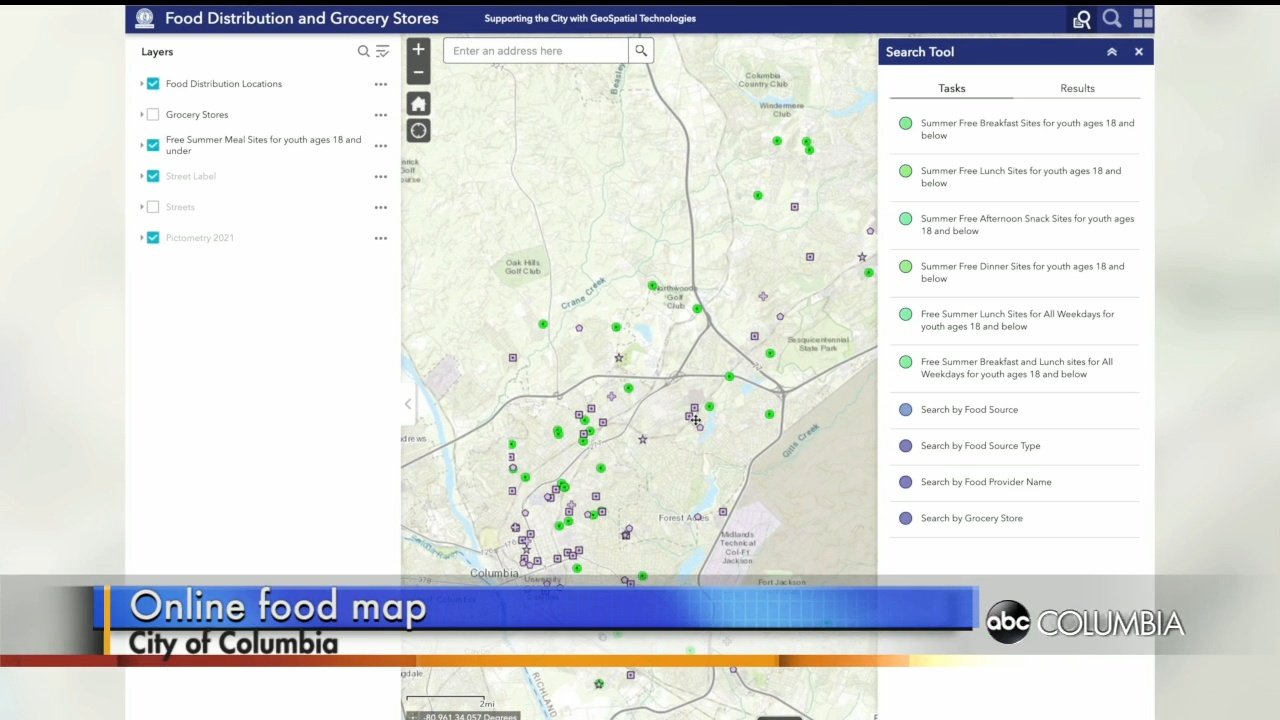Click the address search magnifier button
The height and width of the screenshot is (720, 1280).
[x=641, y=51]
